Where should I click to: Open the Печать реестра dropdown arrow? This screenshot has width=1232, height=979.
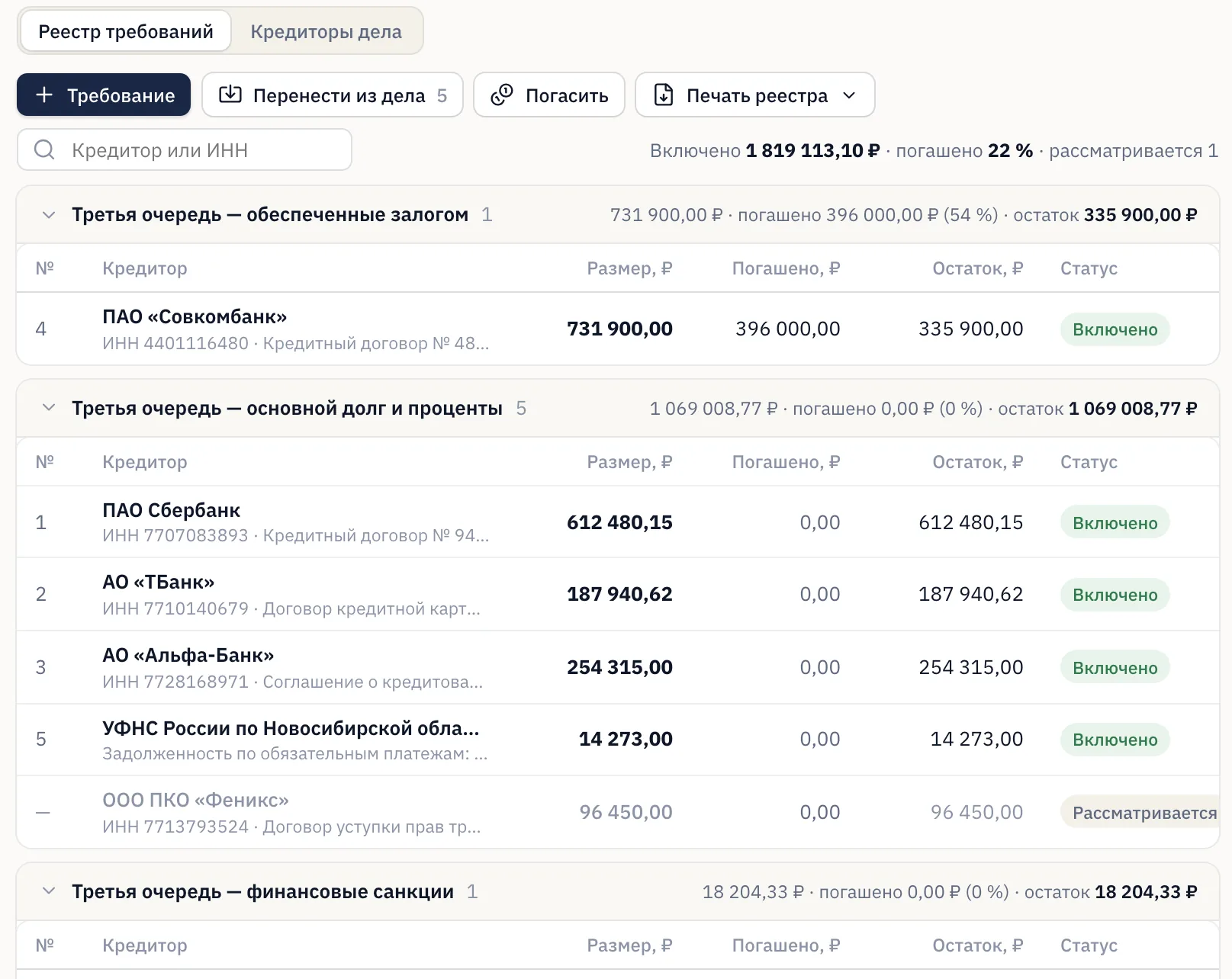pyautogui.click(x=849, y=95)
